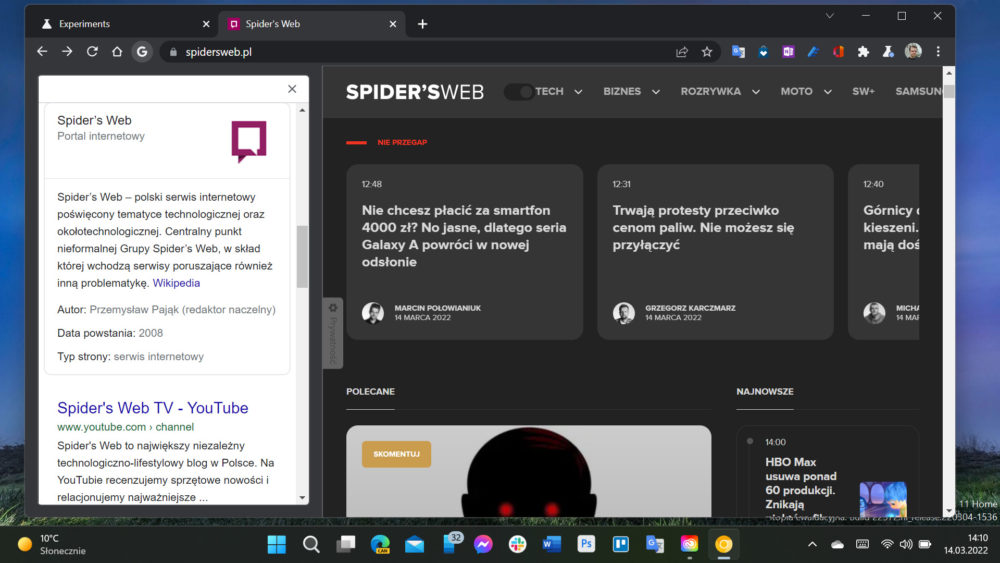Open the clock and date 14:10
Image resolution: width=1000 pixels, height=563 pixels.
click(966, 545)
